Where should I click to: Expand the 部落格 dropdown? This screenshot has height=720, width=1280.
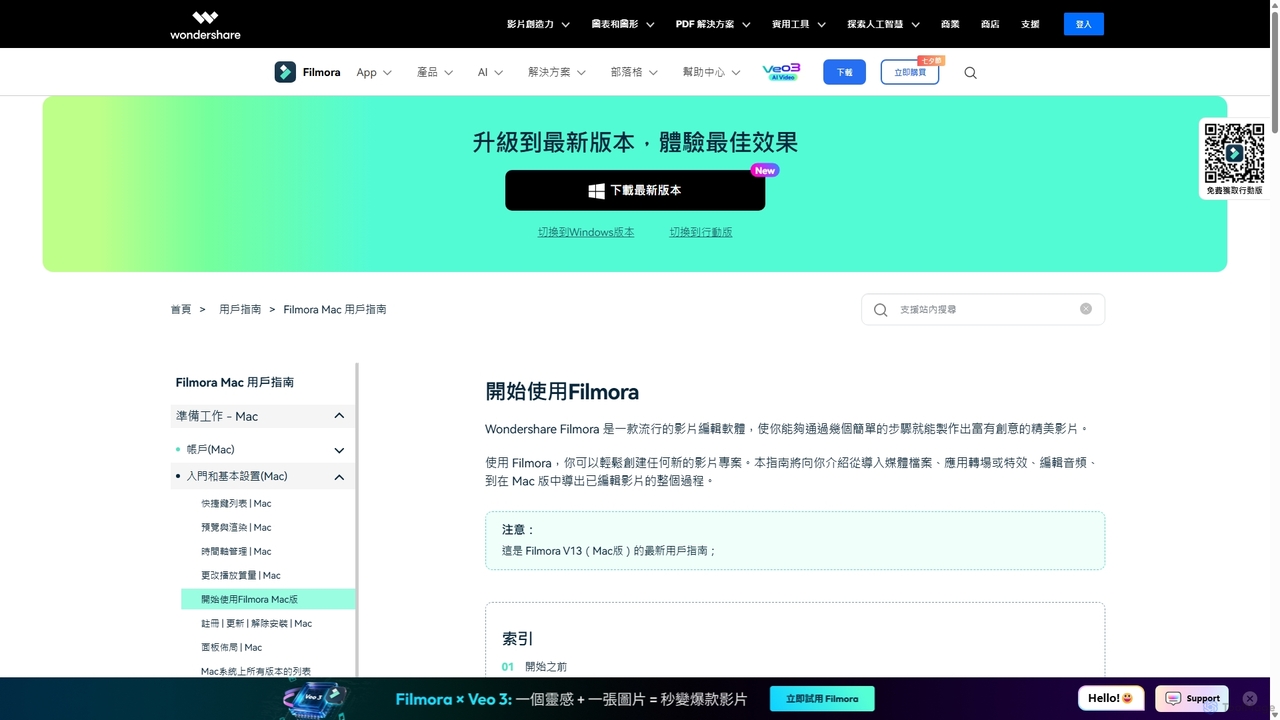(x=634, y=72)
